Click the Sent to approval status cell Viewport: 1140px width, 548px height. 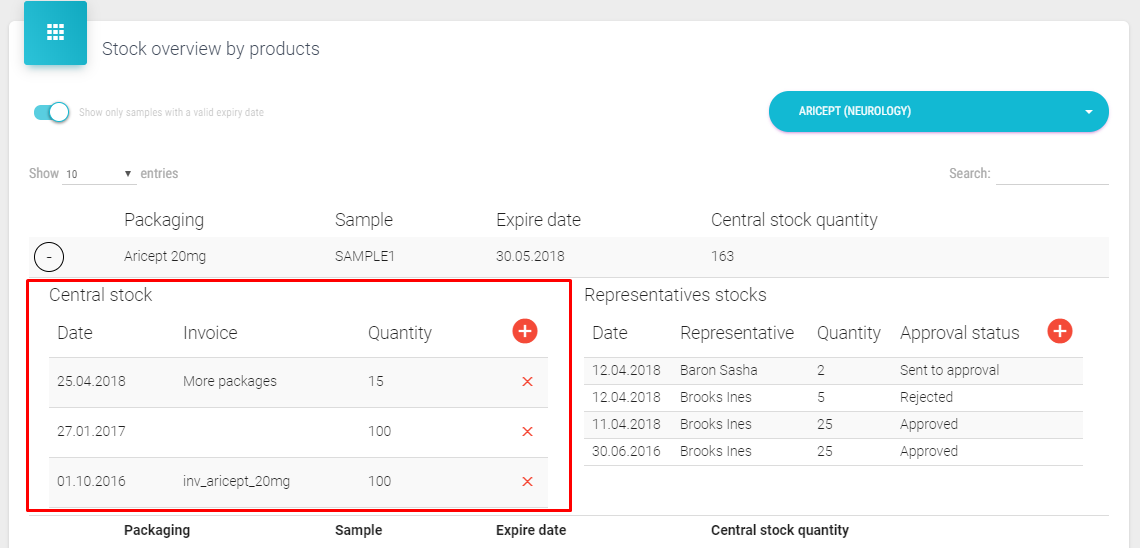coord(949,370)
